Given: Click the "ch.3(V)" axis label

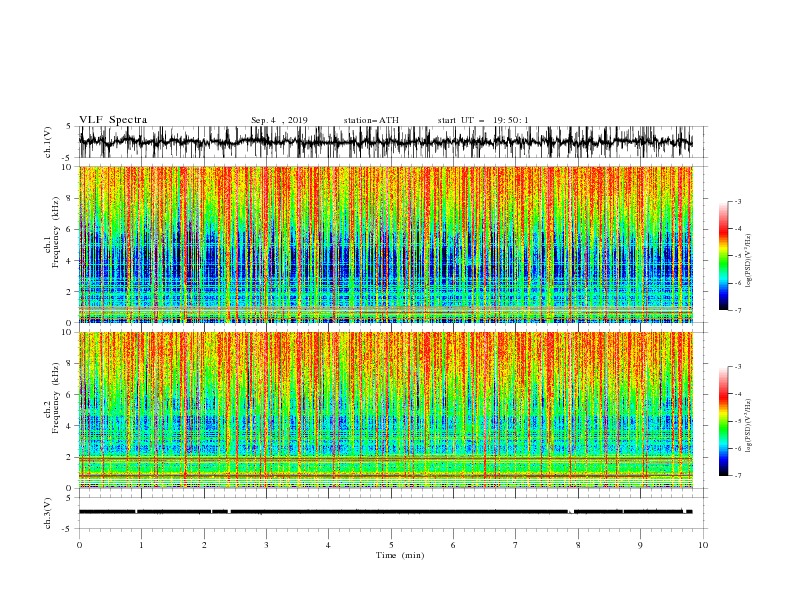Looking at the screenshot, I should pyautogui.click(x=48, y=513).
